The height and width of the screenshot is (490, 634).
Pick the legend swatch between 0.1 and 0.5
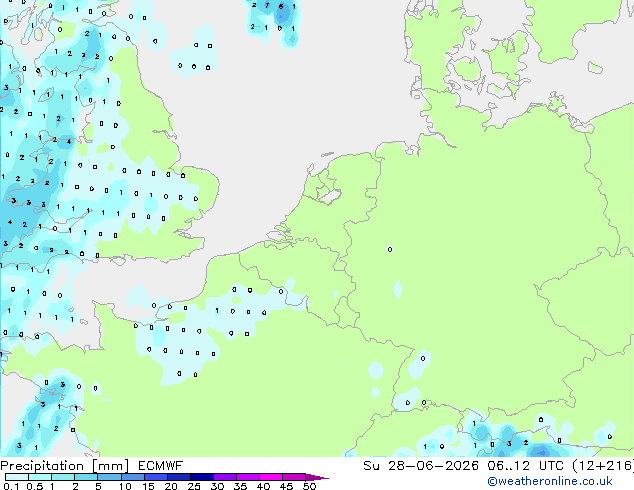point(17,477)
